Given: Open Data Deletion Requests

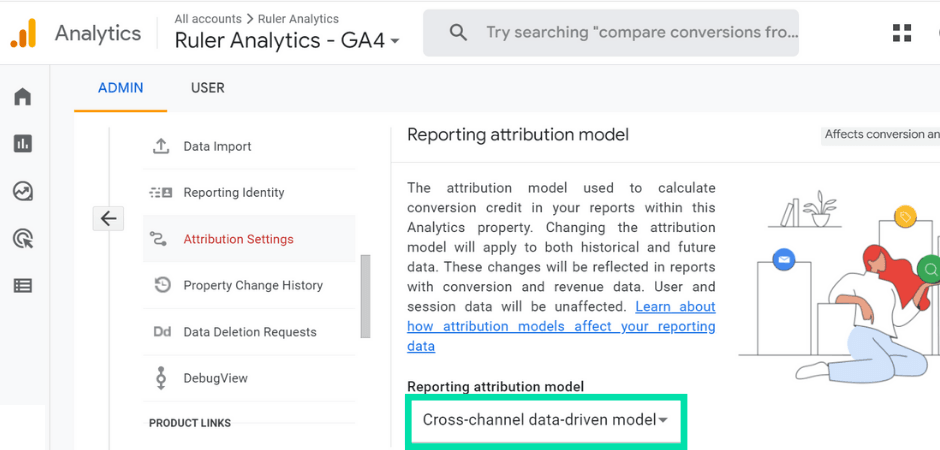Looking at the screenshot, I should [x=249, y=332].
